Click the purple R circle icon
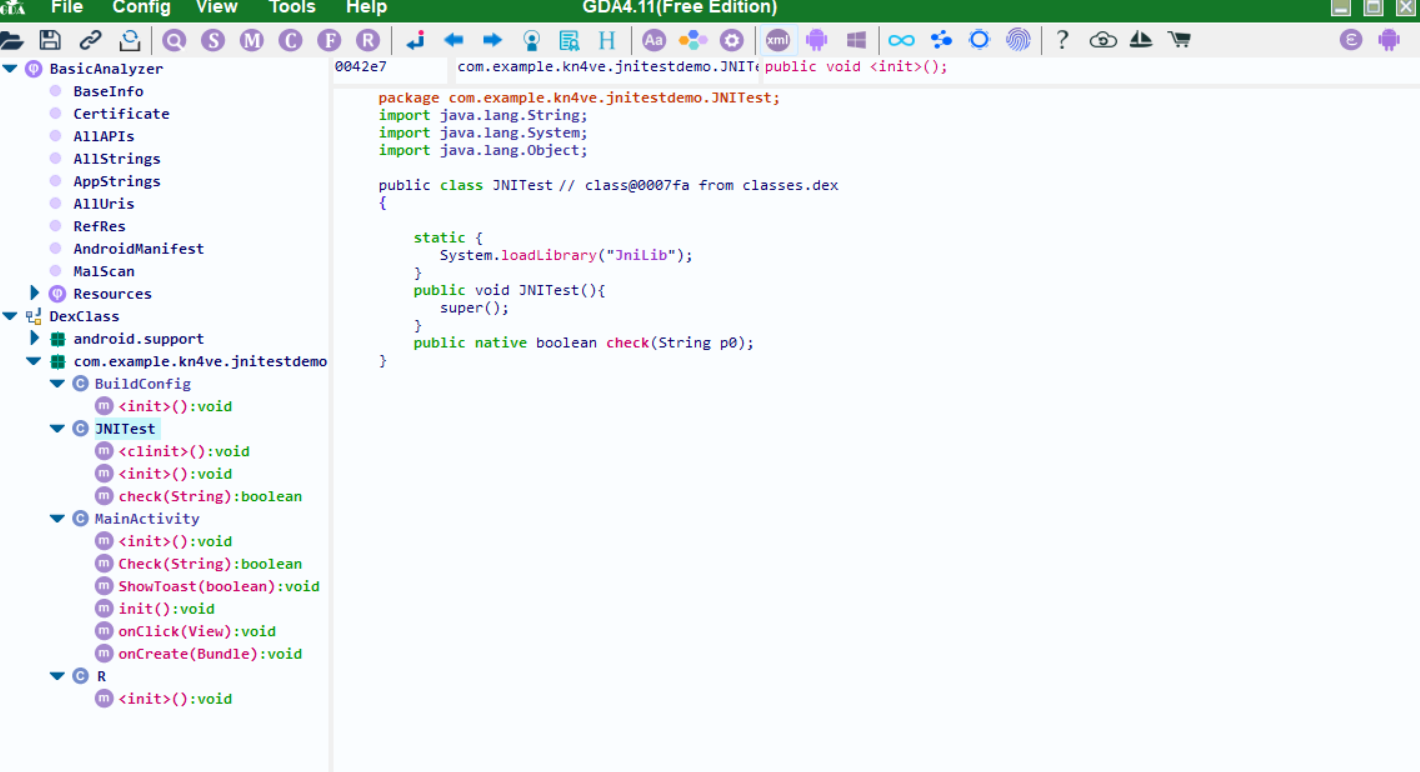 [x=368, y=40]
